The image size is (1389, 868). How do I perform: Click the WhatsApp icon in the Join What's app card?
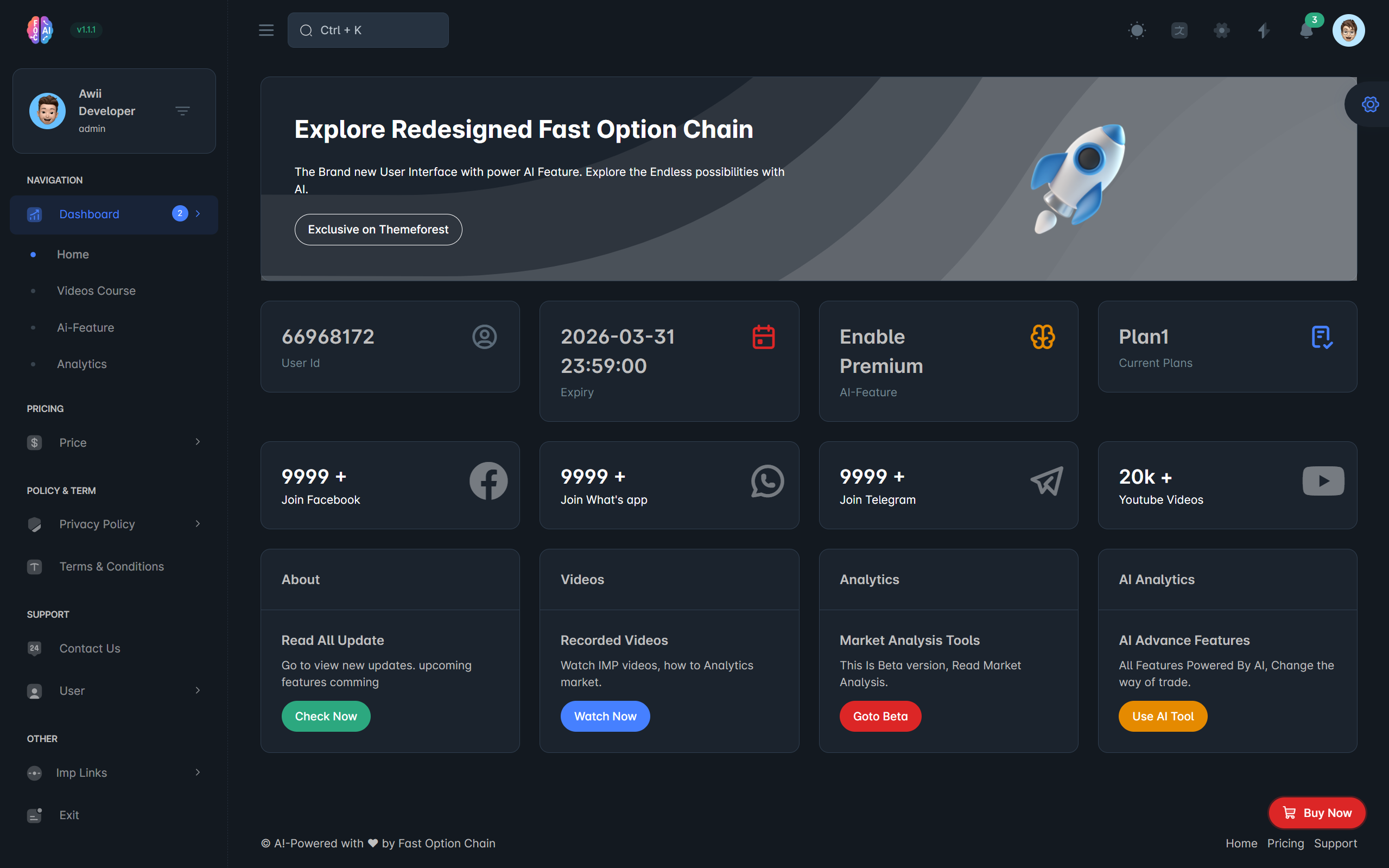click(x=767, y=481)
